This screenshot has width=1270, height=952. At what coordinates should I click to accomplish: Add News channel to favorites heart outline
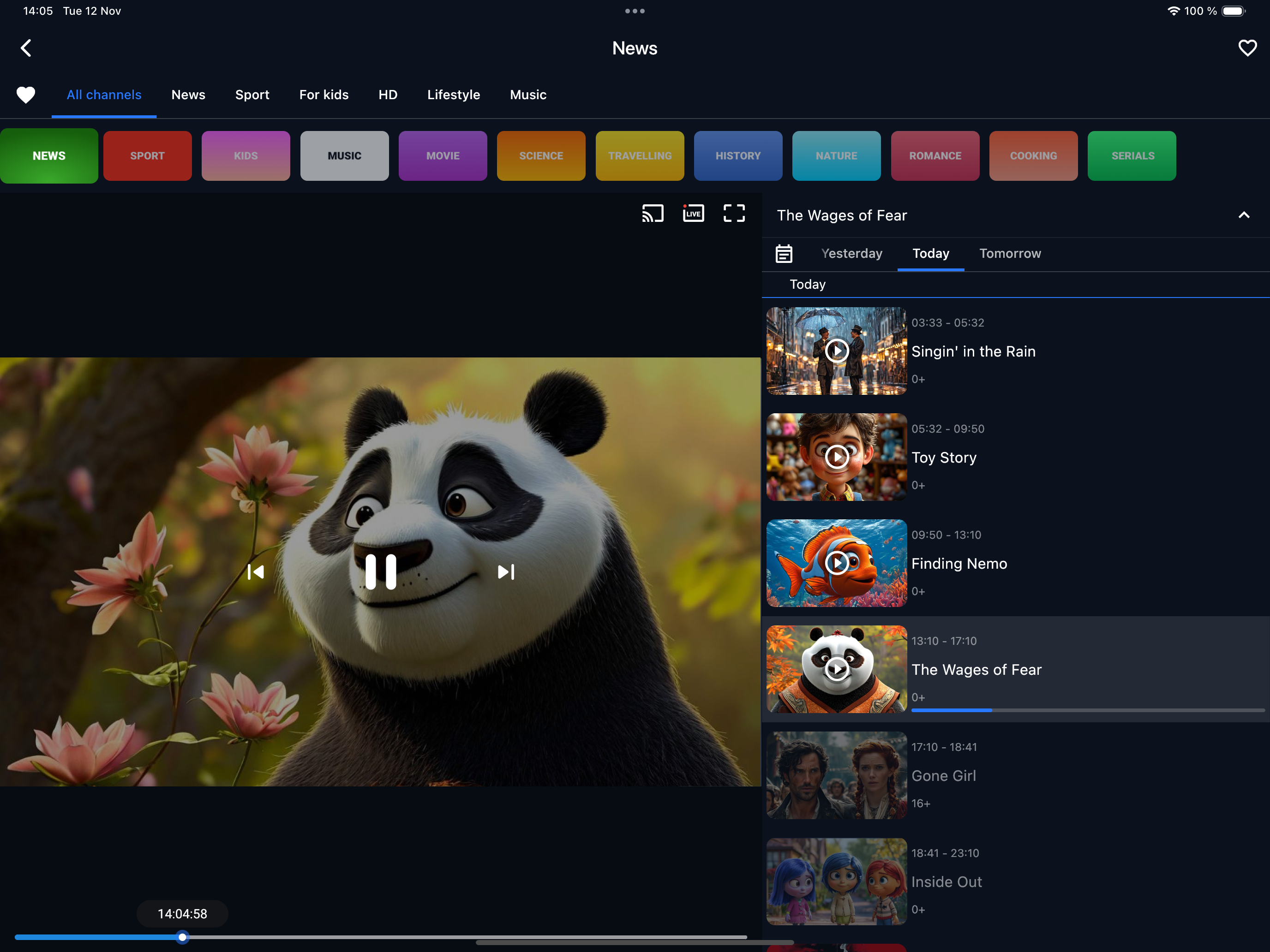coord(1247,48)
